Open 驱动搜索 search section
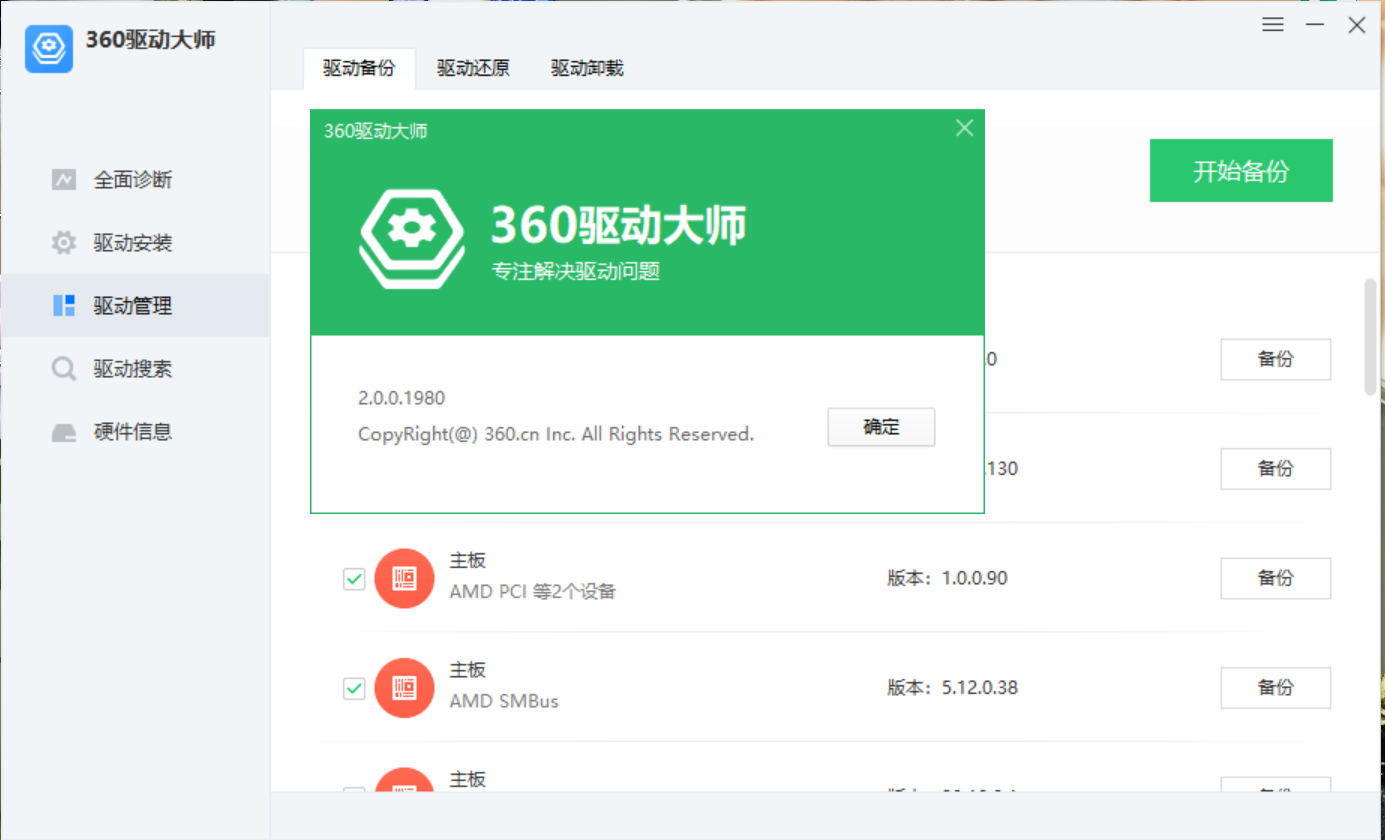 point(135,369)
